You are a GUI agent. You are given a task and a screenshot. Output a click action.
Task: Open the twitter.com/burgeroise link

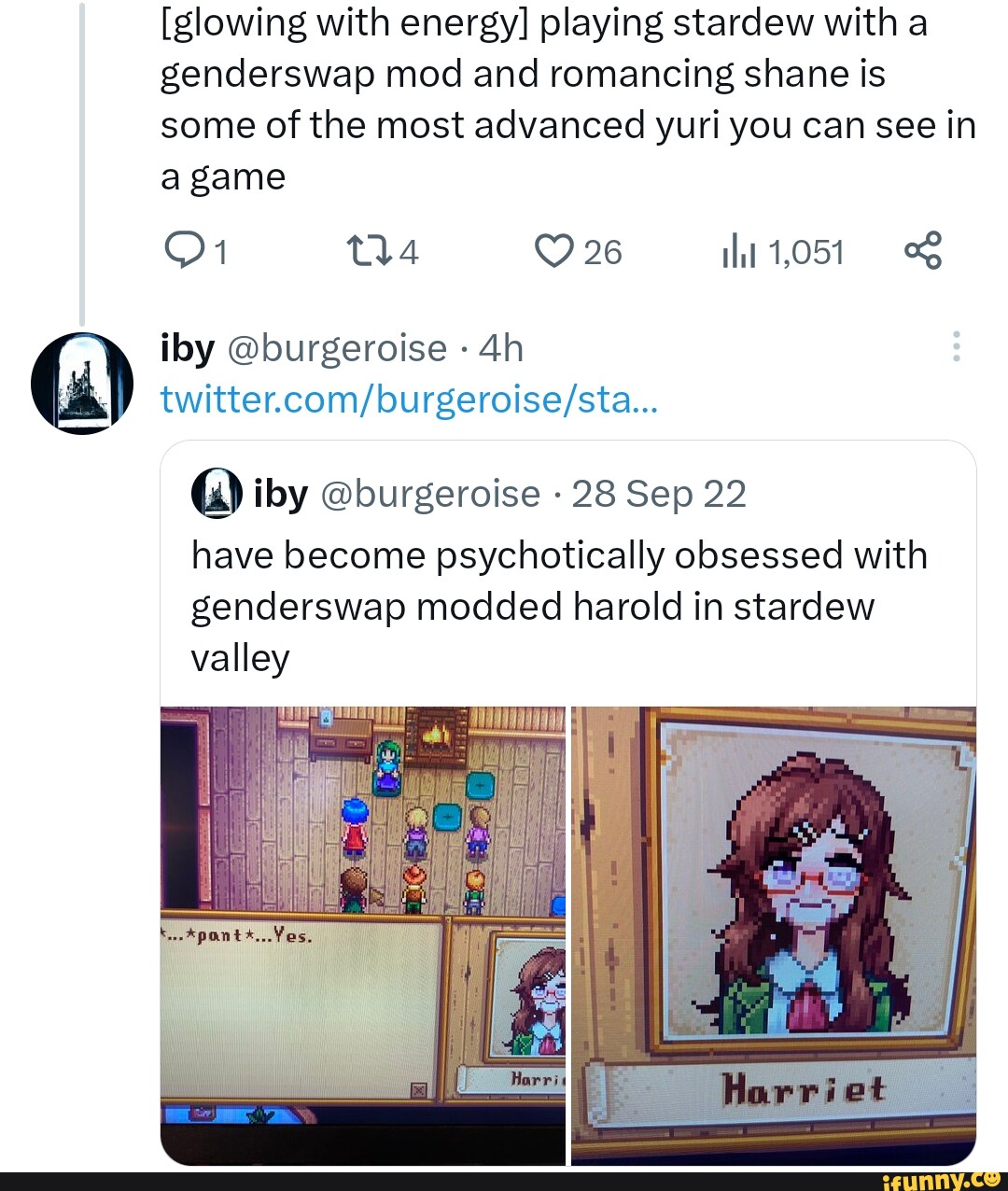pyautogui.click(x=409, y=399)
